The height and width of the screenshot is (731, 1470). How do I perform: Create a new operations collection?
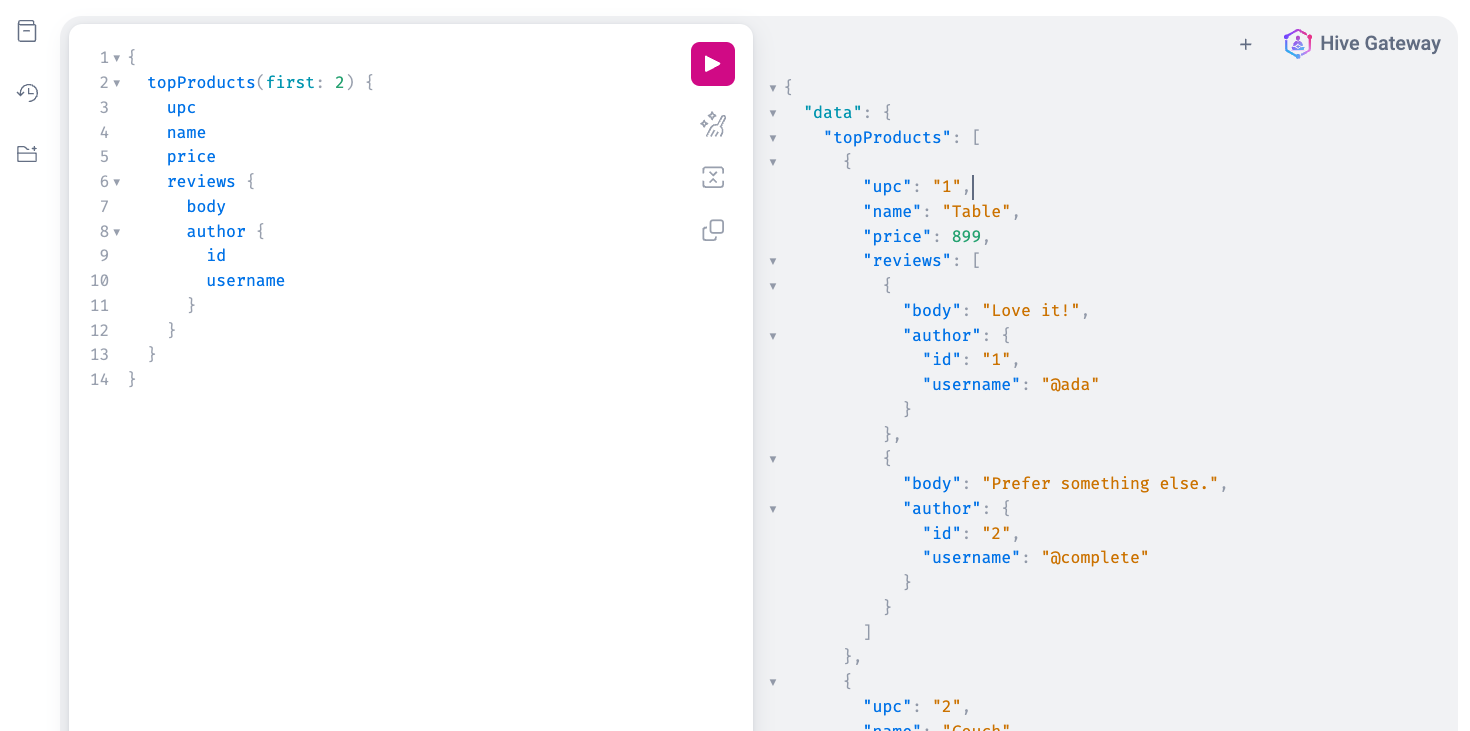click(x=26, y=153)
